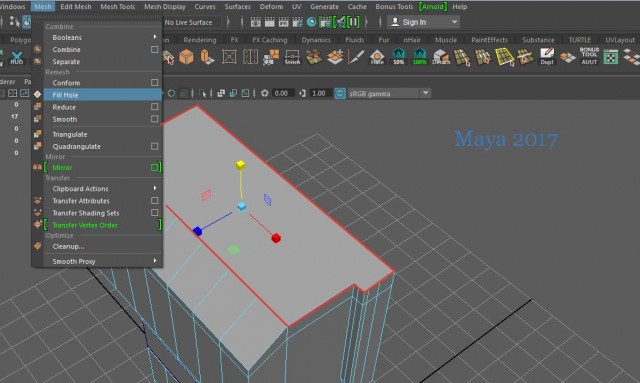Click the blue X shelf icon at left
Screen dimensions: 640x383
click(16, 57)
